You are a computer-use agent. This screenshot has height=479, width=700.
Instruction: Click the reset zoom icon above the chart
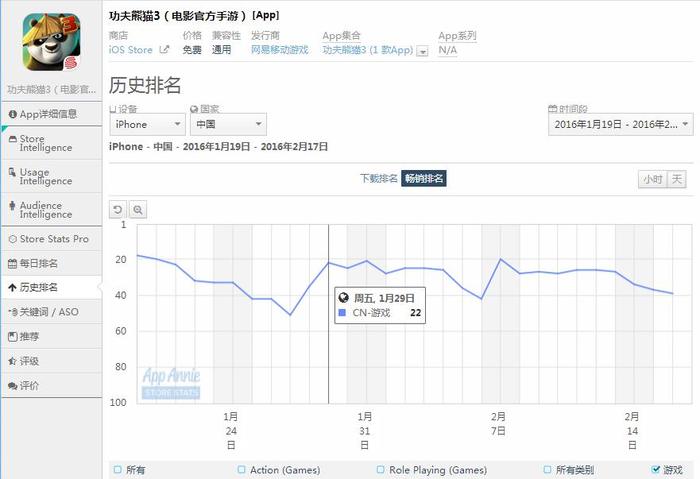[x=118, y=210]
